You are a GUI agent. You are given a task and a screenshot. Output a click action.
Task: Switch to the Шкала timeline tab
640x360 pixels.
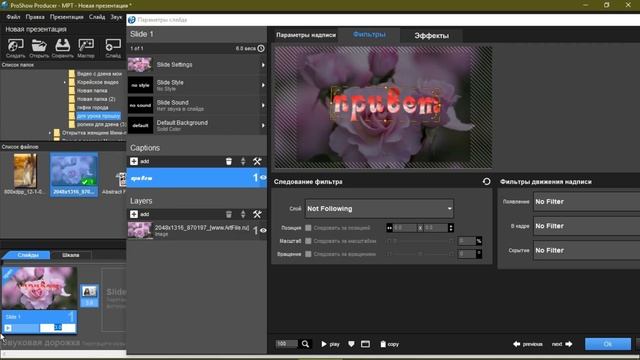pos(71,255)
